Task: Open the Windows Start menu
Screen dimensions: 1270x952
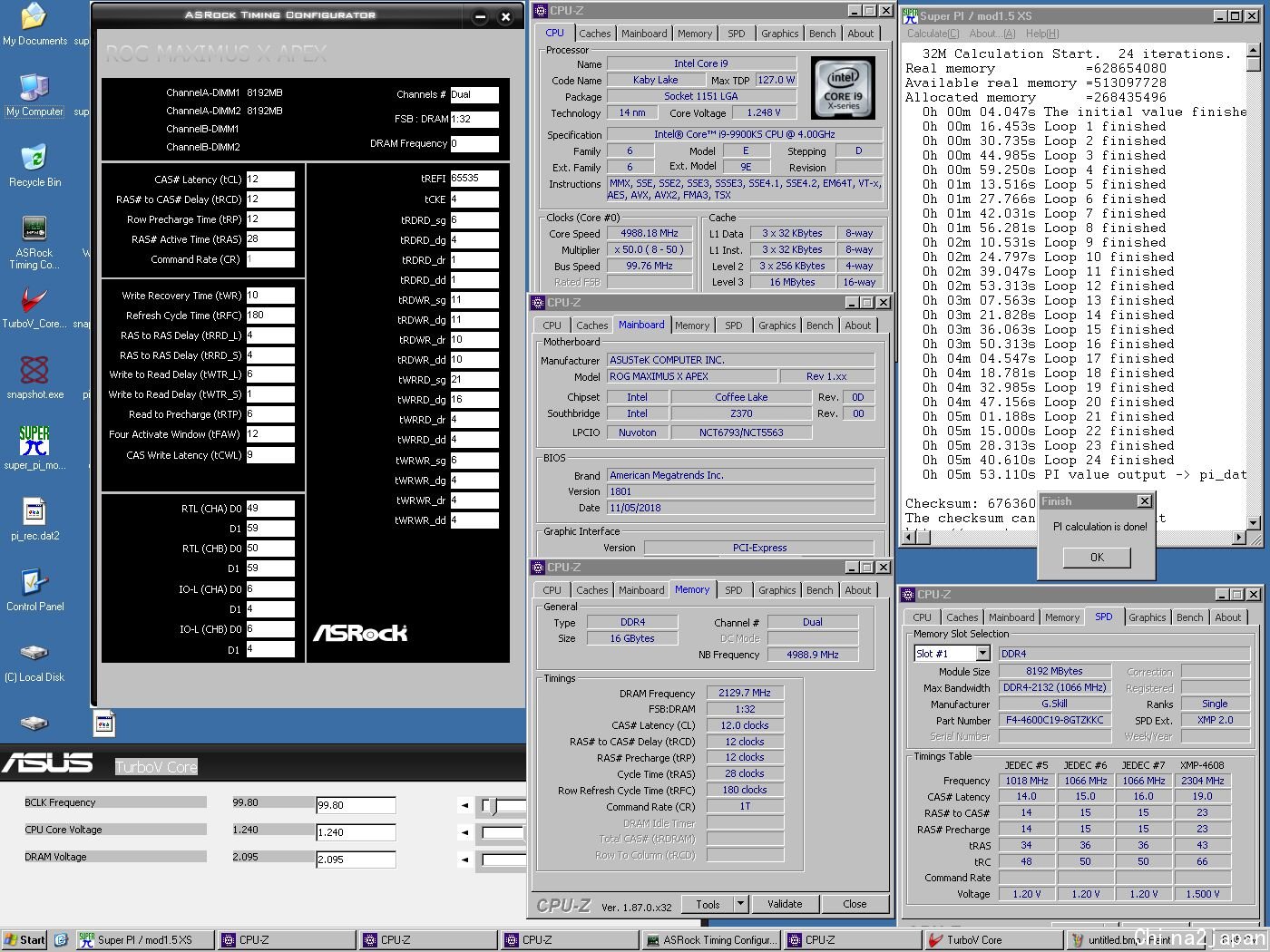Action: point(24,940)
